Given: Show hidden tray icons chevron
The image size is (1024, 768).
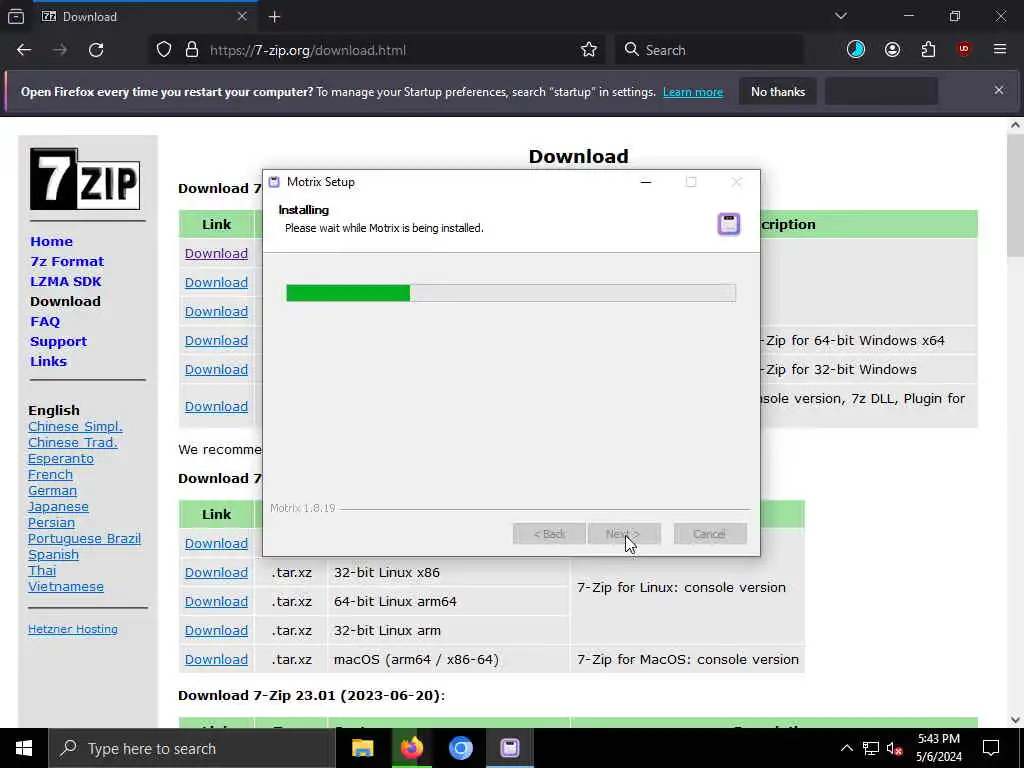Looking at the screenshot, I should (x=846, y=748).
